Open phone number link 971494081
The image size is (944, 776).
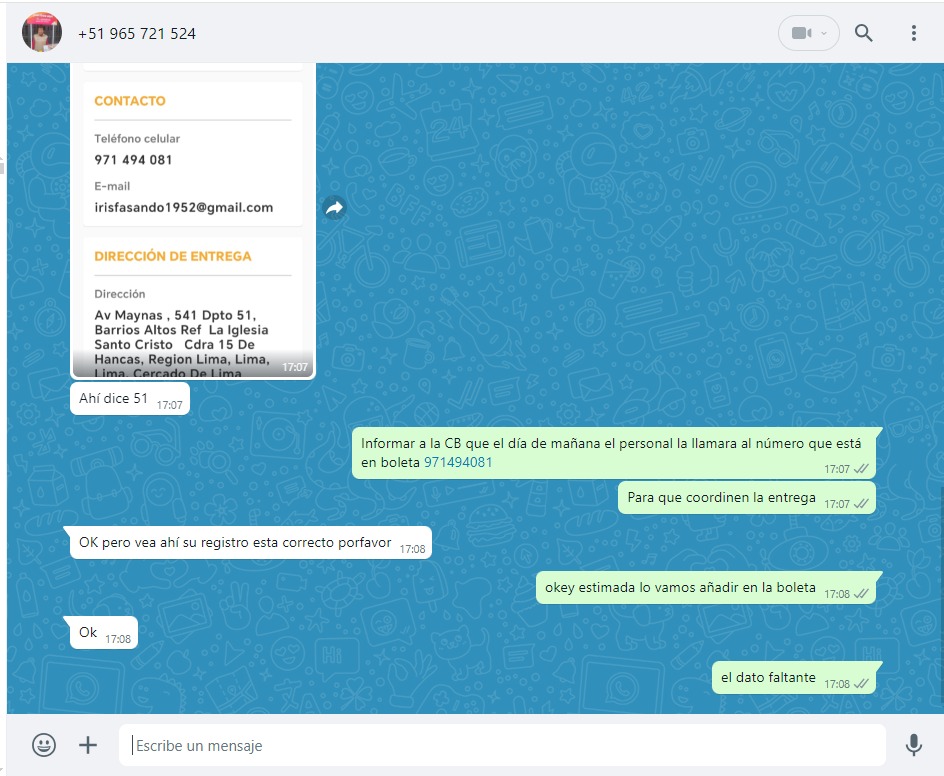click(x=458, y=462)
